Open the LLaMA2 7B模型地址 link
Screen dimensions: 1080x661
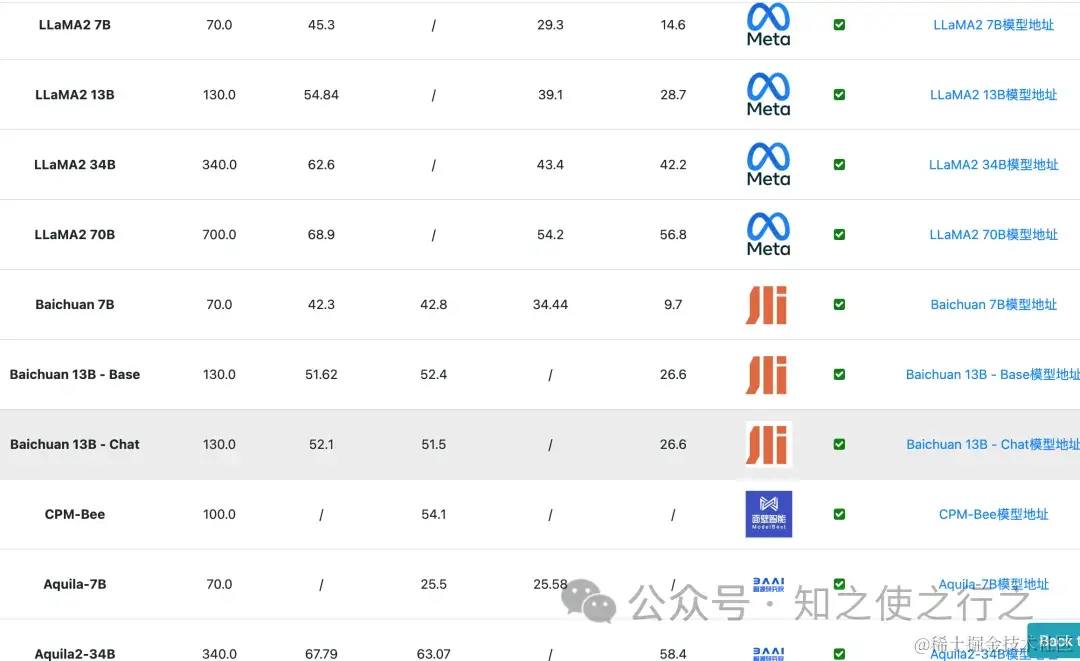click(x=993, y=25)
